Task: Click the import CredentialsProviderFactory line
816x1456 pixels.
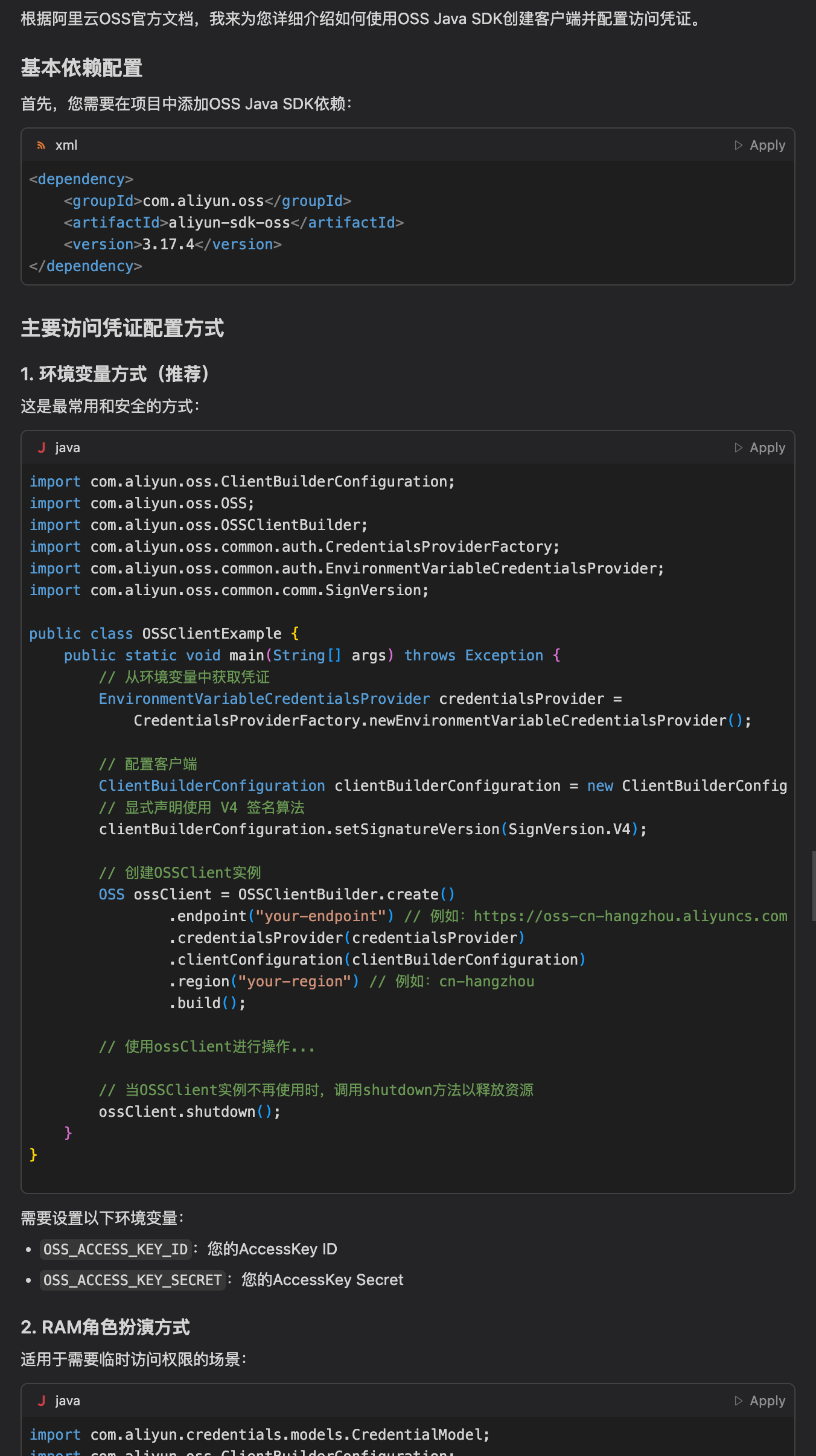Action: [295, 547]
